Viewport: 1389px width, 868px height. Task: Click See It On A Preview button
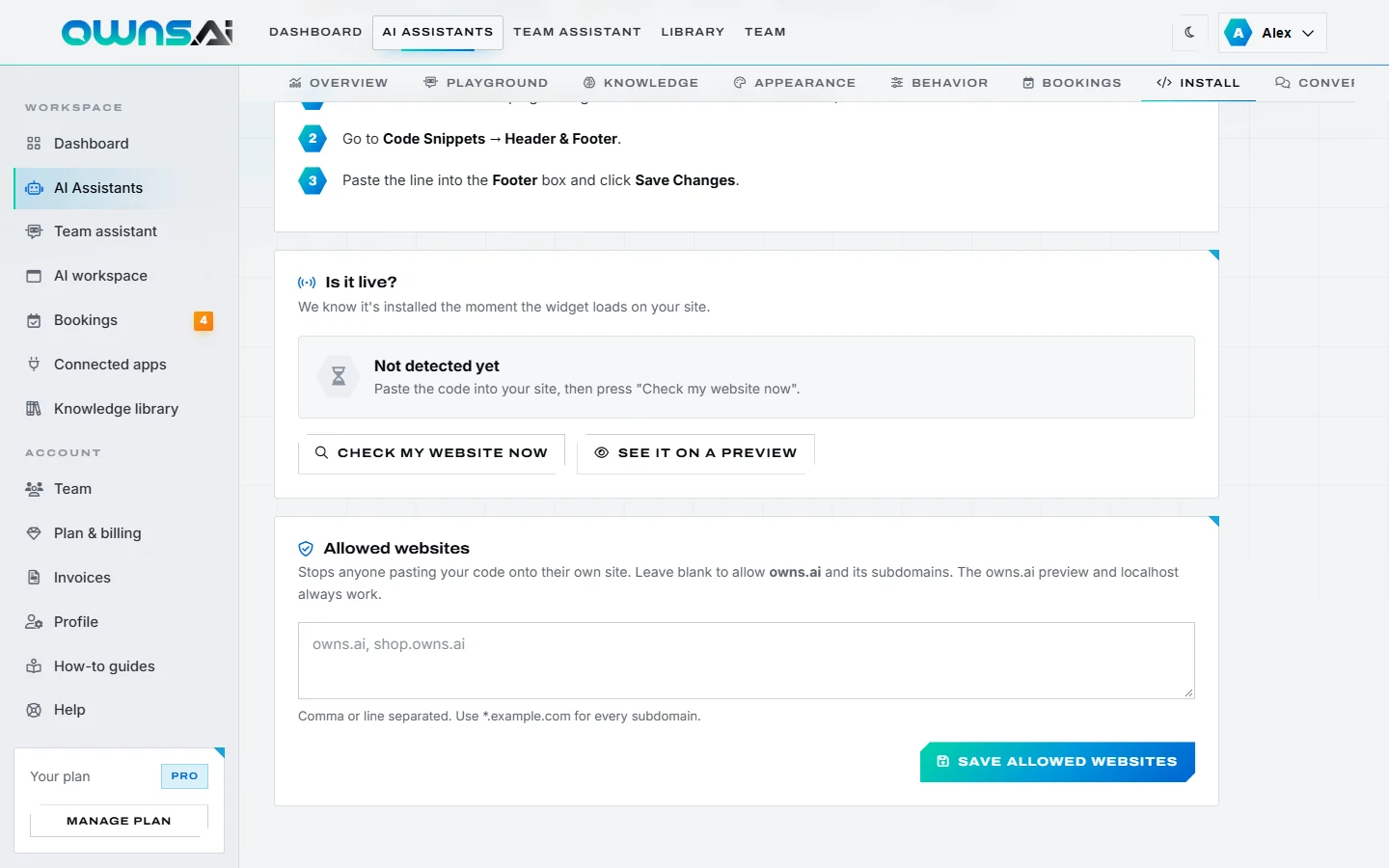[695, 453]
